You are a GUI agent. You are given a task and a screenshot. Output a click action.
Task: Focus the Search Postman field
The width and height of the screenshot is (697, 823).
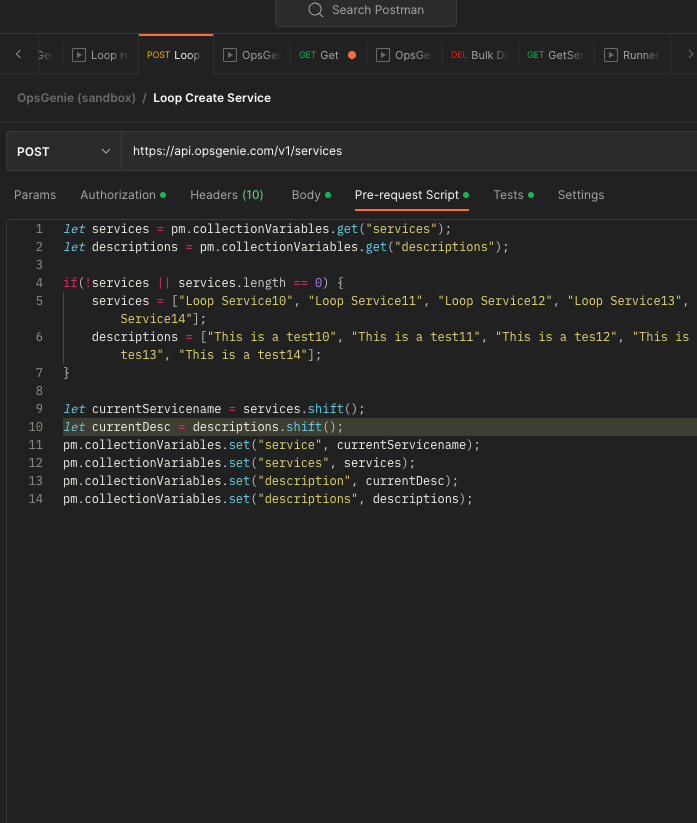366,12
